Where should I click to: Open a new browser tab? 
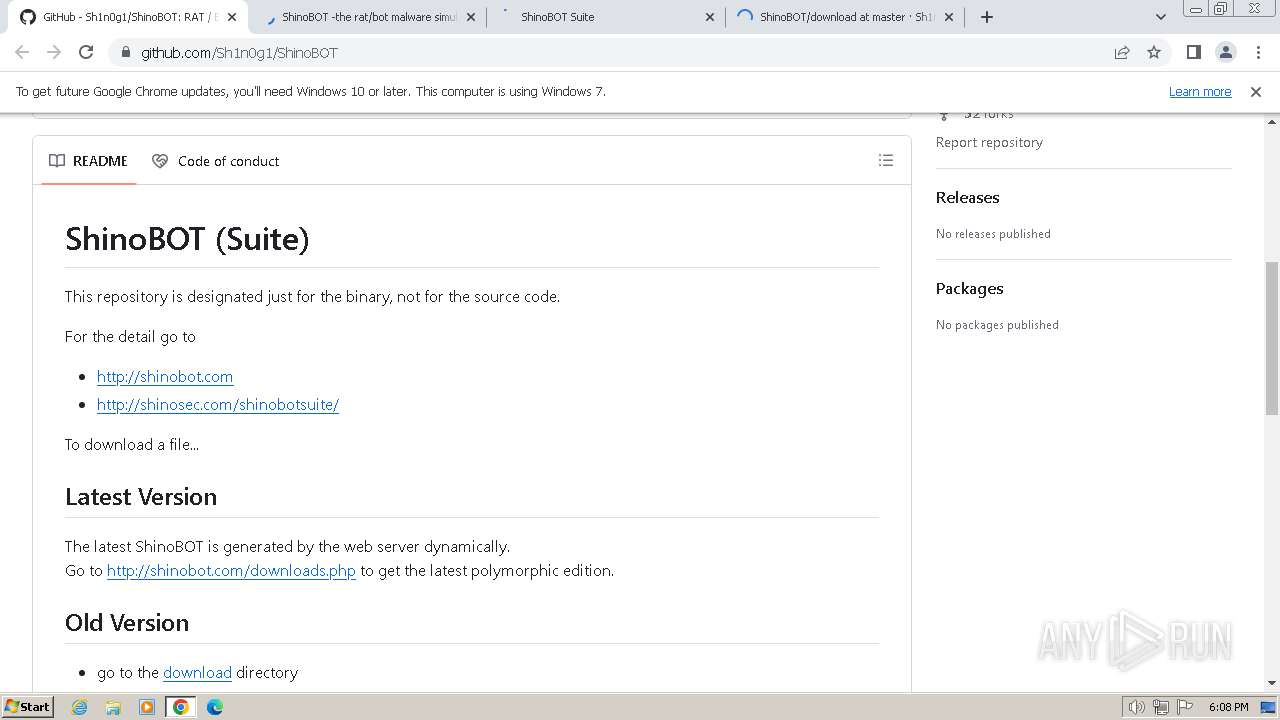tap(987, 16)
